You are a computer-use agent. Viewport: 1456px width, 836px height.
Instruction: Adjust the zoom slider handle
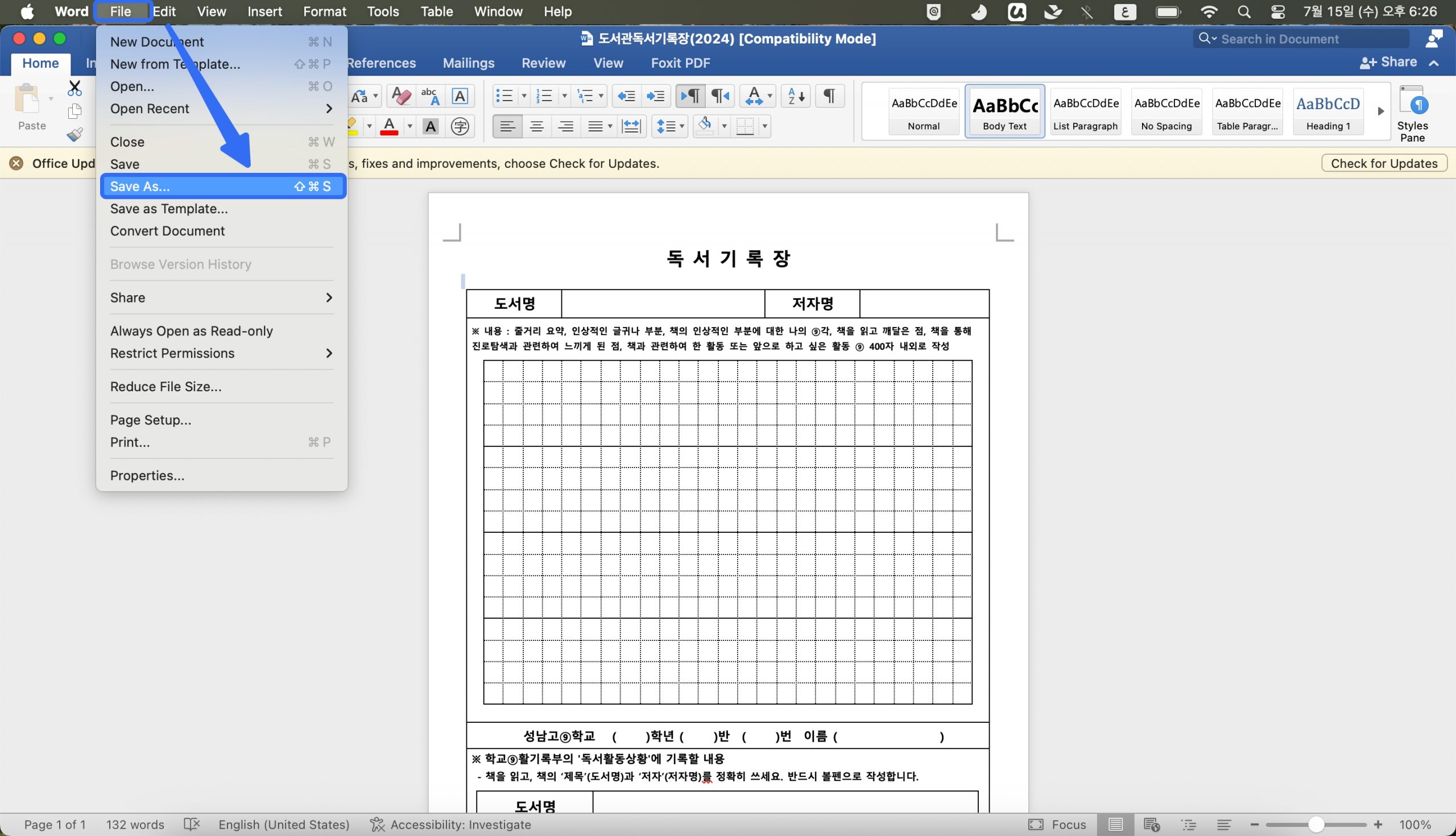point(1316,825)
